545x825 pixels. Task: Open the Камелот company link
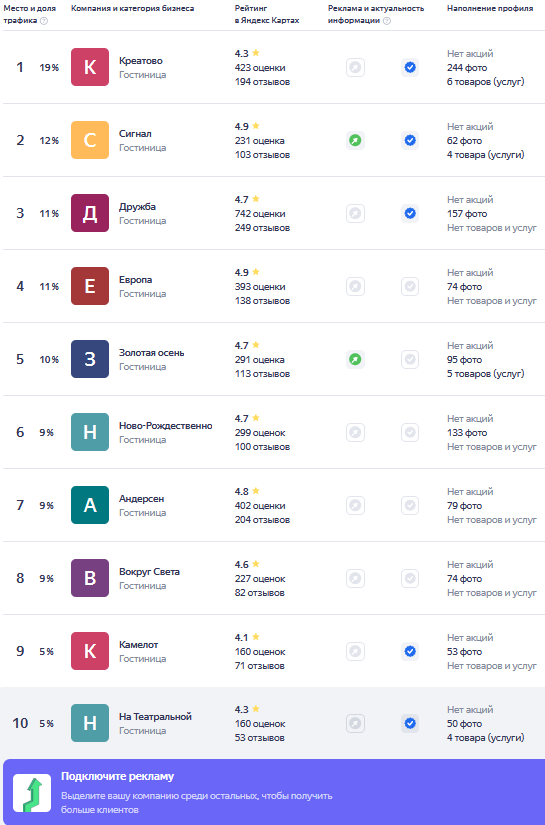click(x=138, y=645)
